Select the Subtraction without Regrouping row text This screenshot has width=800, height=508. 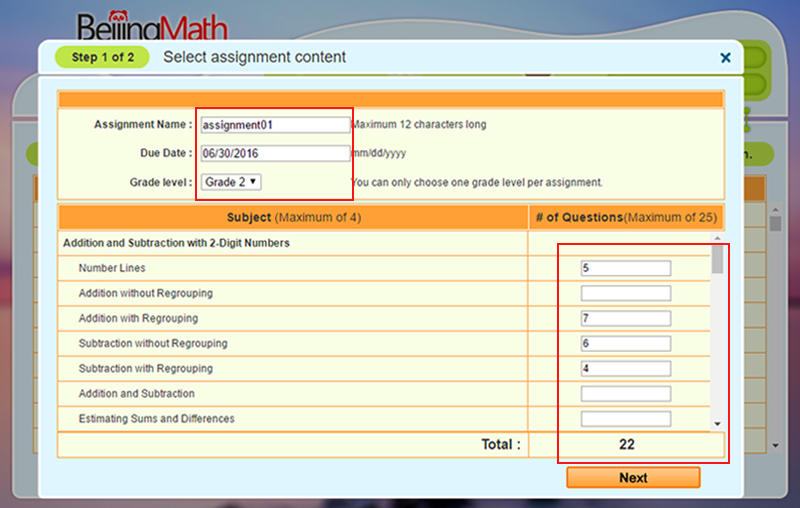pyautogui.click(x=153, y=343)
